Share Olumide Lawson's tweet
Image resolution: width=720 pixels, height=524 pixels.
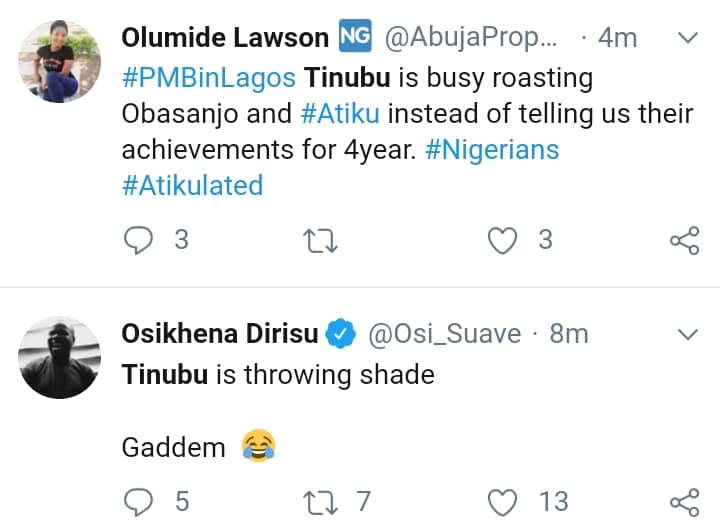pos(684,240)
